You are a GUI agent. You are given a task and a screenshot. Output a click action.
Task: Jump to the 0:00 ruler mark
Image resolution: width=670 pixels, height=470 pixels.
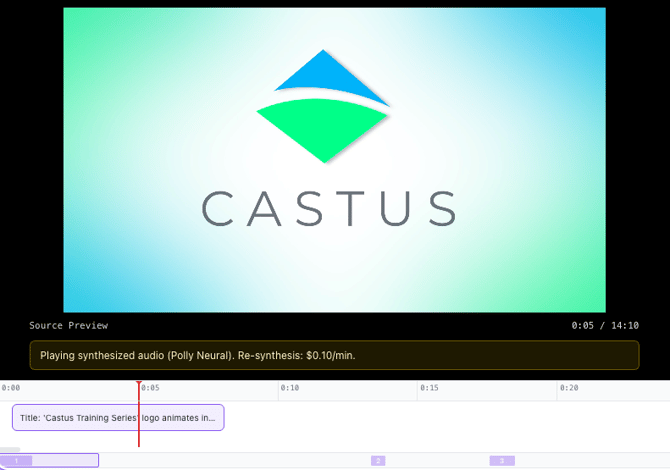pos(11,388)
